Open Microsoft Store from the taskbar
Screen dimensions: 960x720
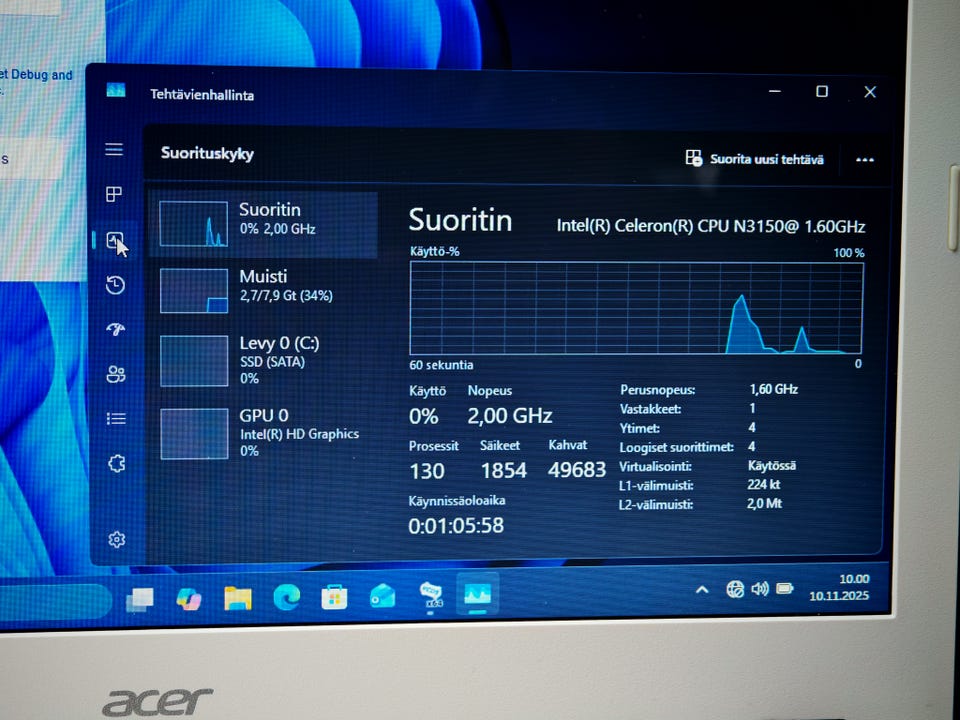334,596
